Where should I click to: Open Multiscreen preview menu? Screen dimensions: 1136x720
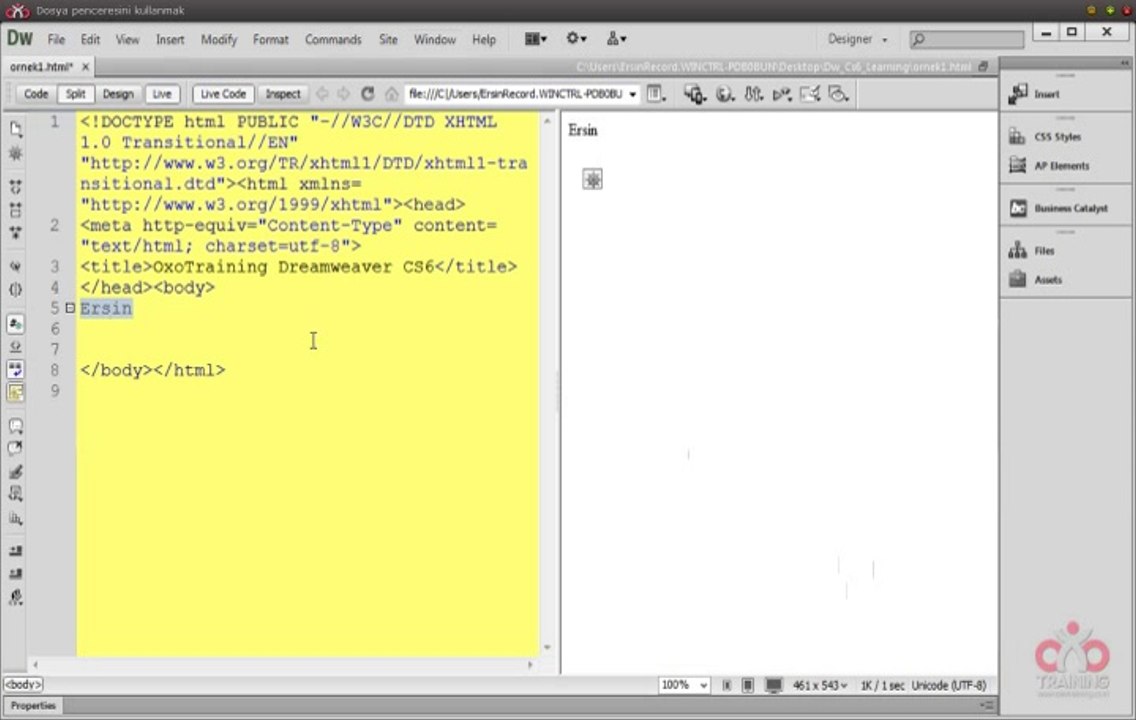695,94
